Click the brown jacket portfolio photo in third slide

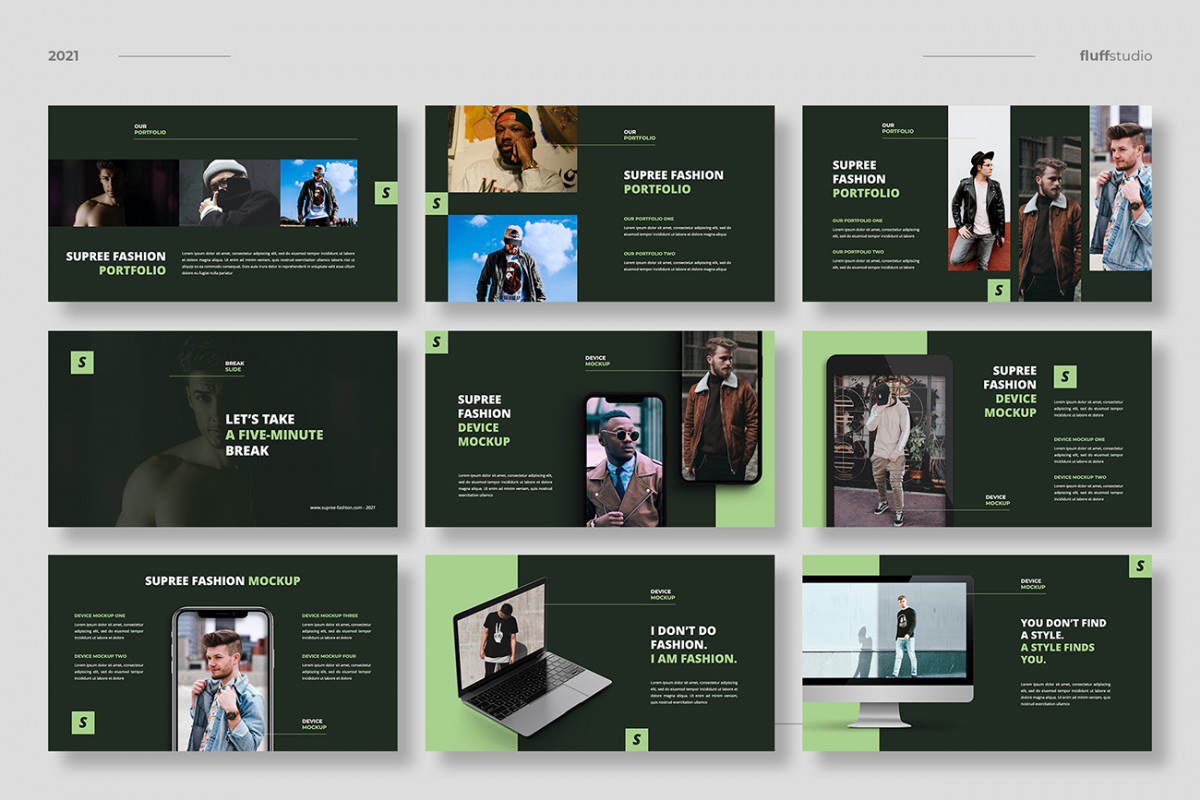pos(1050,219)
